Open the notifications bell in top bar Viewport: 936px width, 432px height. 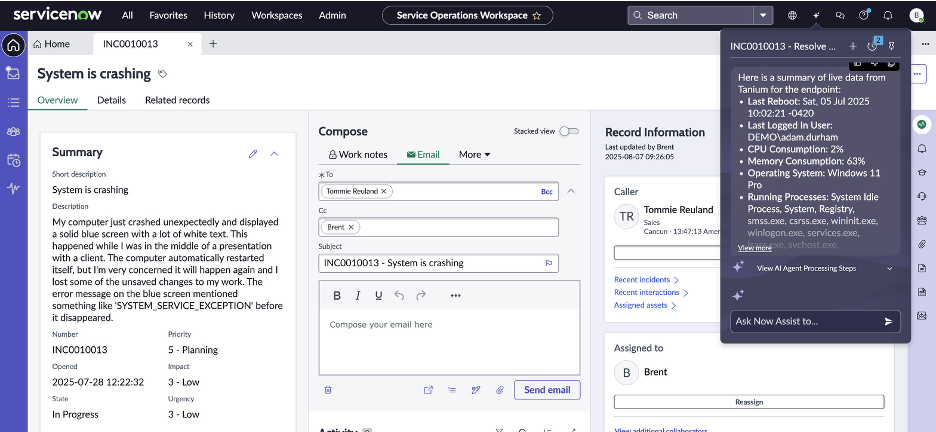tap(887, 15)
